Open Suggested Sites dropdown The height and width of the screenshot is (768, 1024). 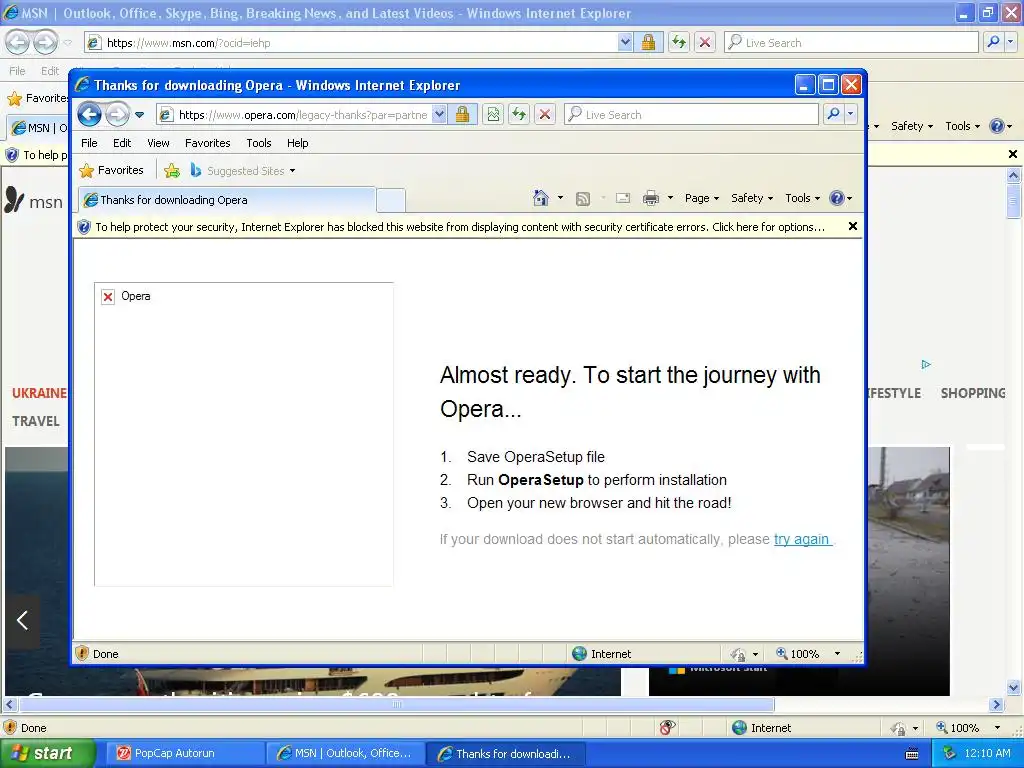coord(242,171)
